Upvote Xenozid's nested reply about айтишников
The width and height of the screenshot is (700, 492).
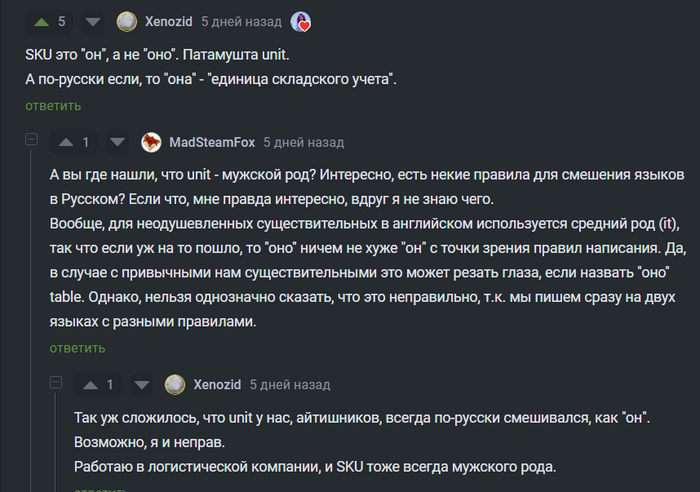(x=91, y=384)
